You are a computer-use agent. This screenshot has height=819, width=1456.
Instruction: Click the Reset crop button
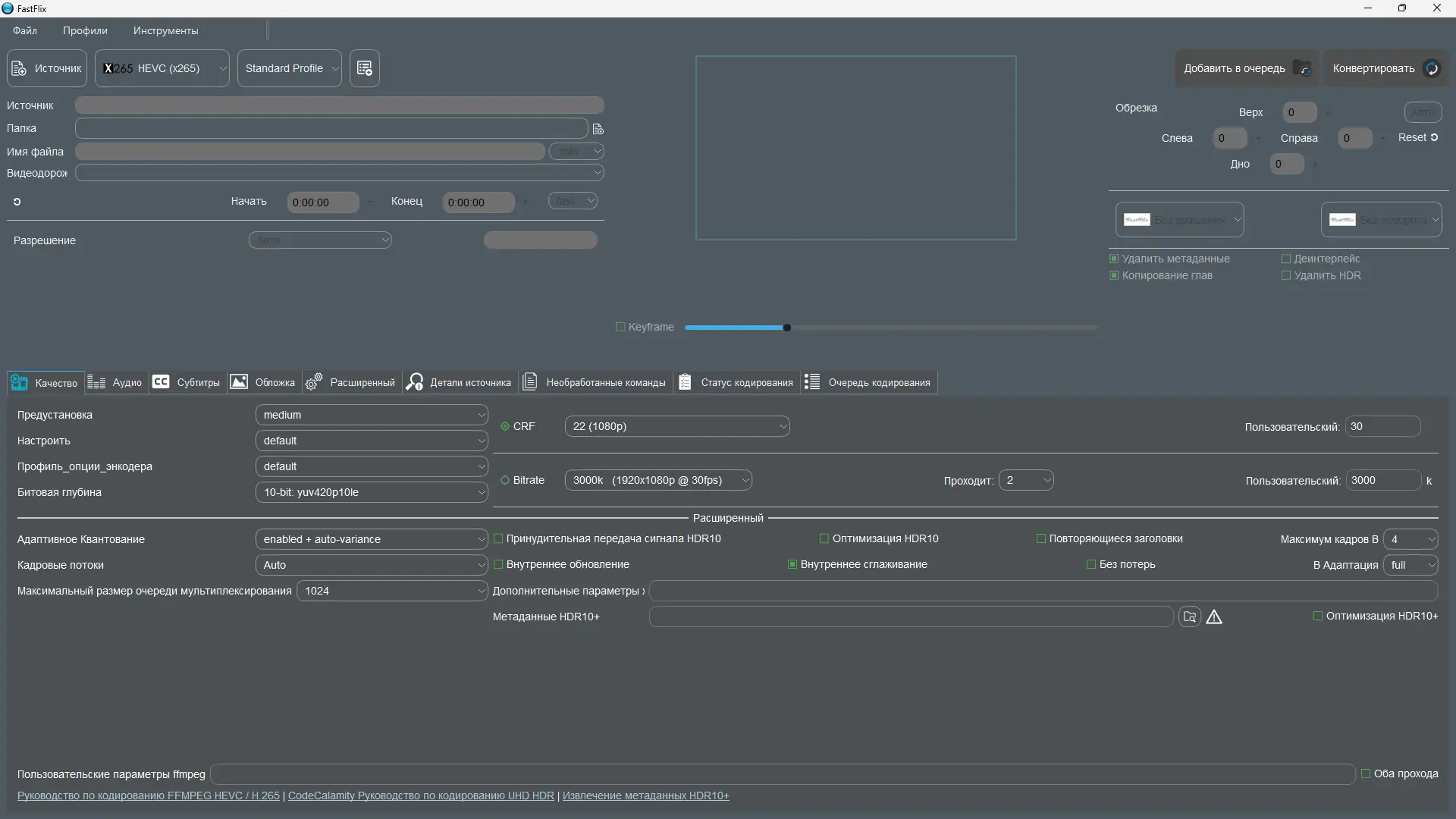click(x=1417, y=138)
